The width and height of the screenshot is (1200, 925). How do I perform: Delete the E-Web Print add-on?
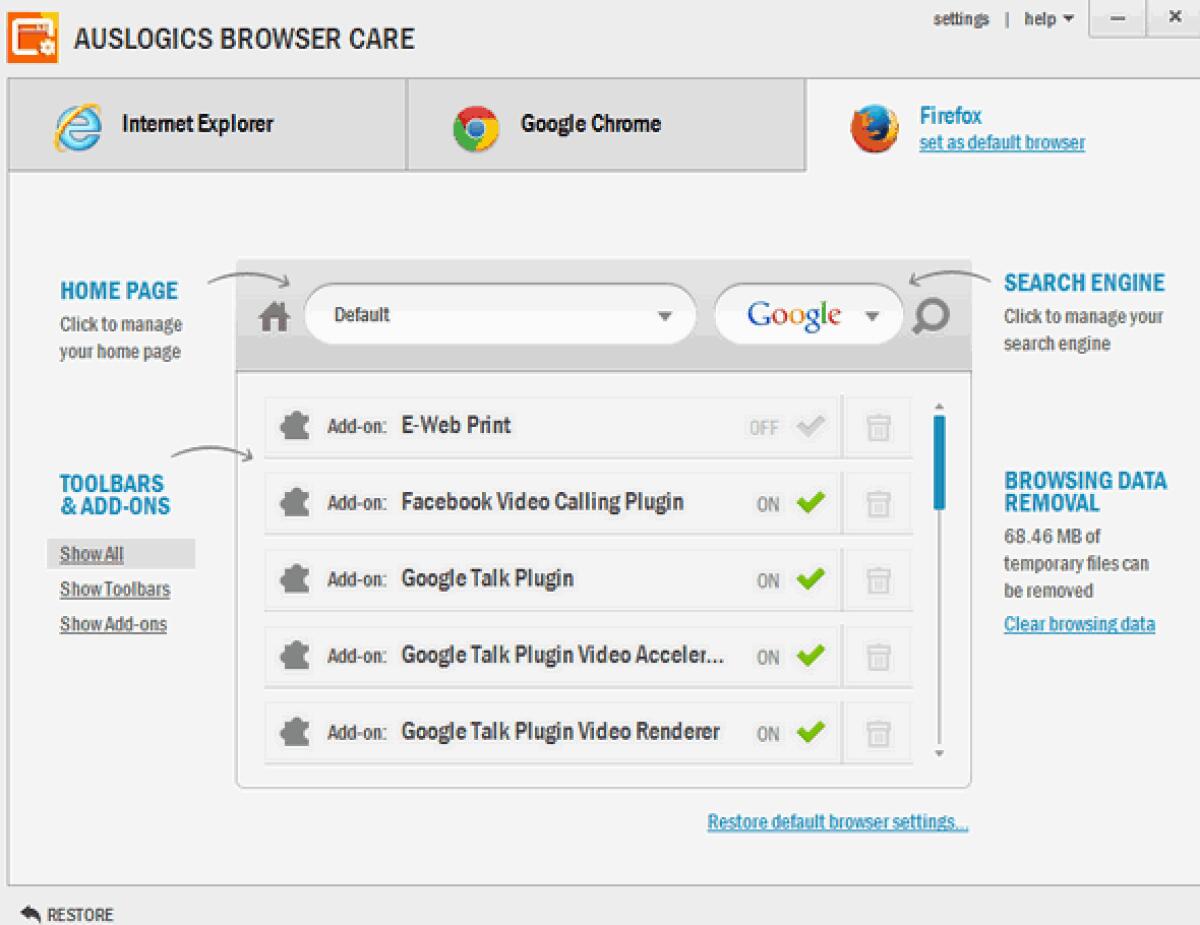[877, 426]
